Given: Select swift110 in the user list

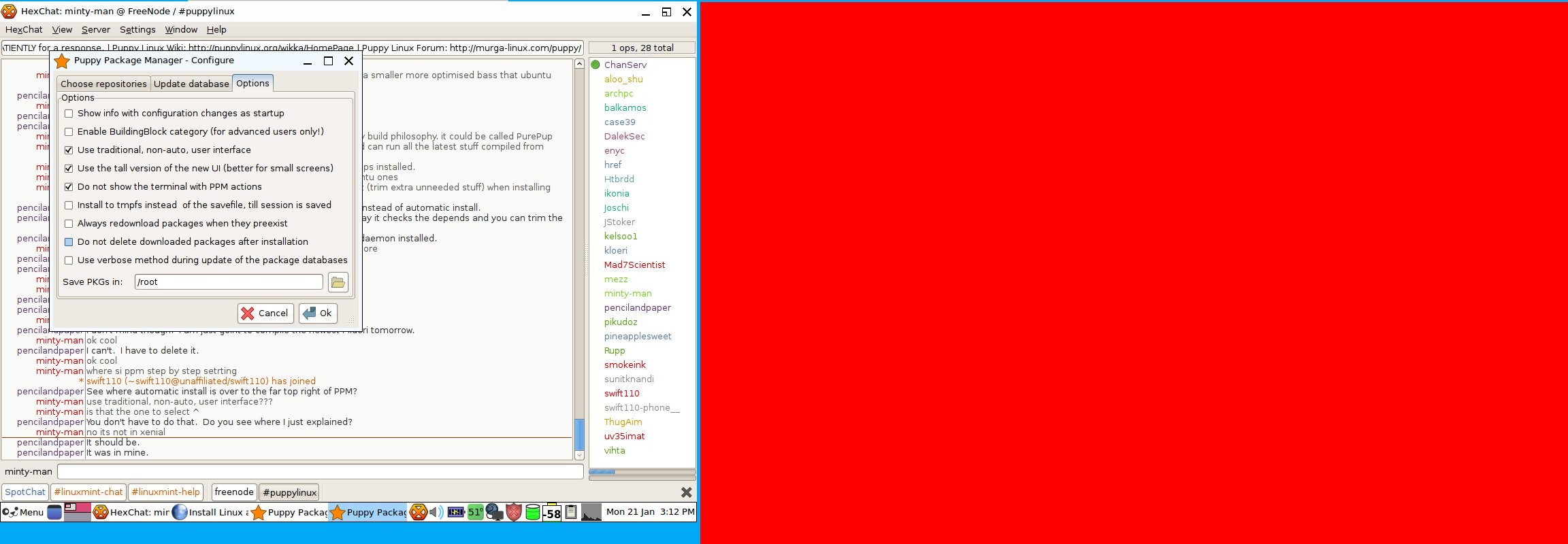Looking at the screenshot, I should point(622,393).
